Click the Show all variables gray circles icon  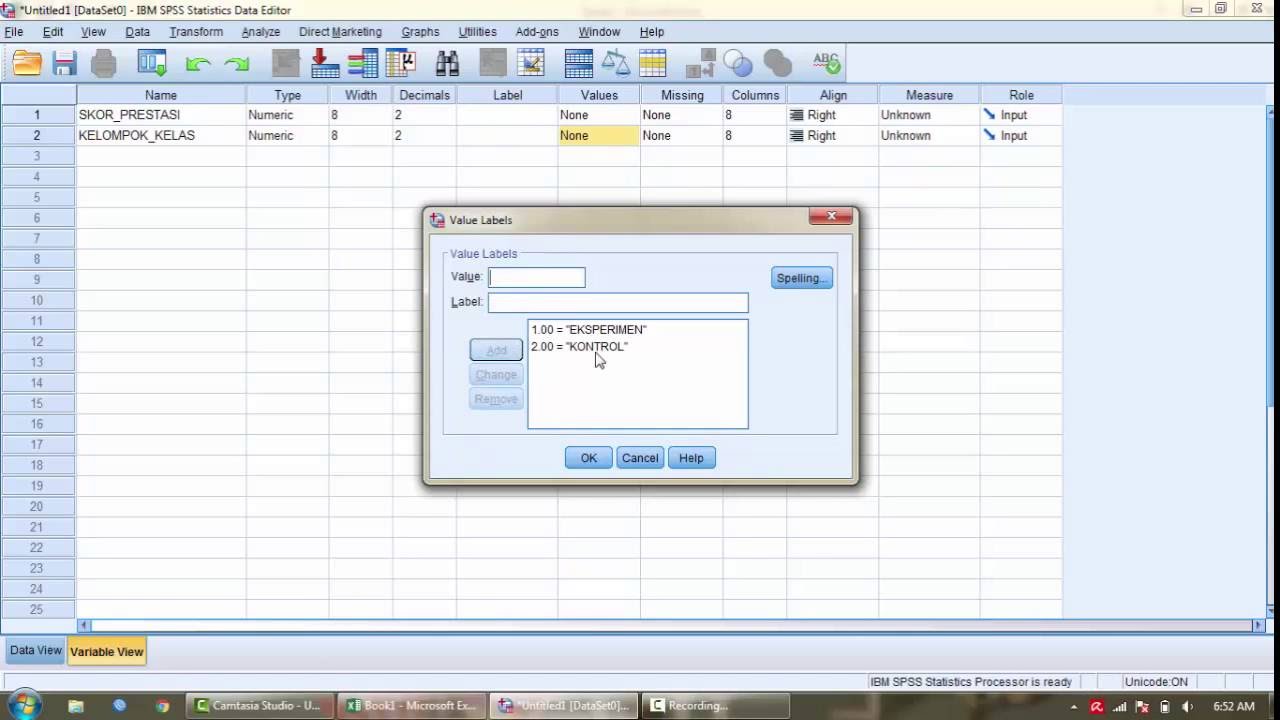[777, 64]
